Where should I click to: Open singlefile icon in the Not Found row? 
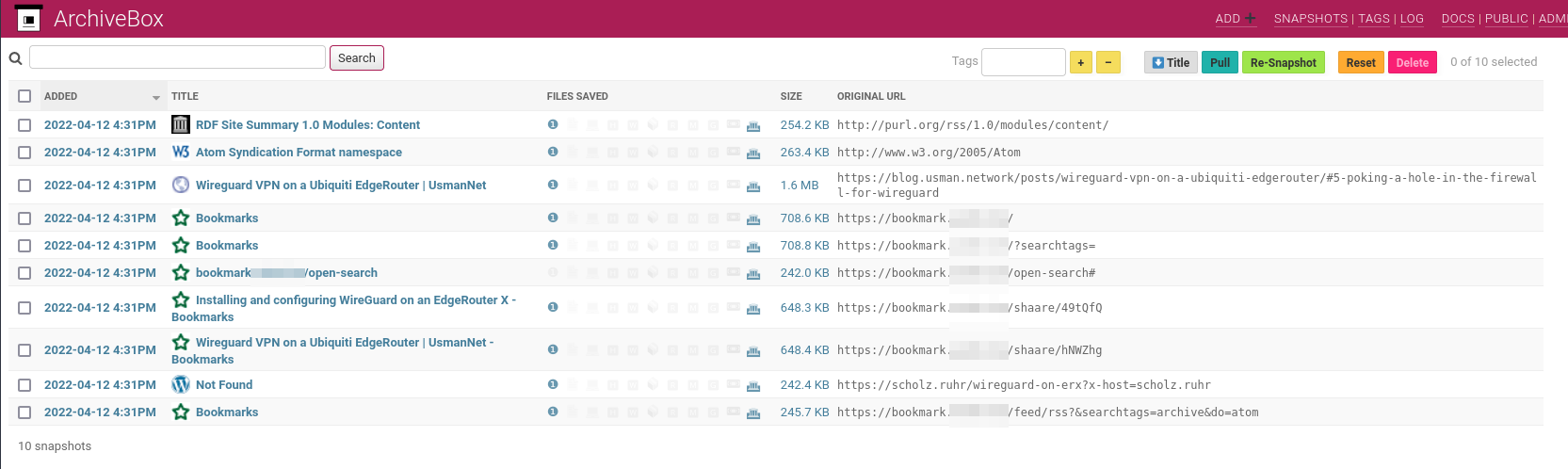pyautogui.click(x=553, y=384)
